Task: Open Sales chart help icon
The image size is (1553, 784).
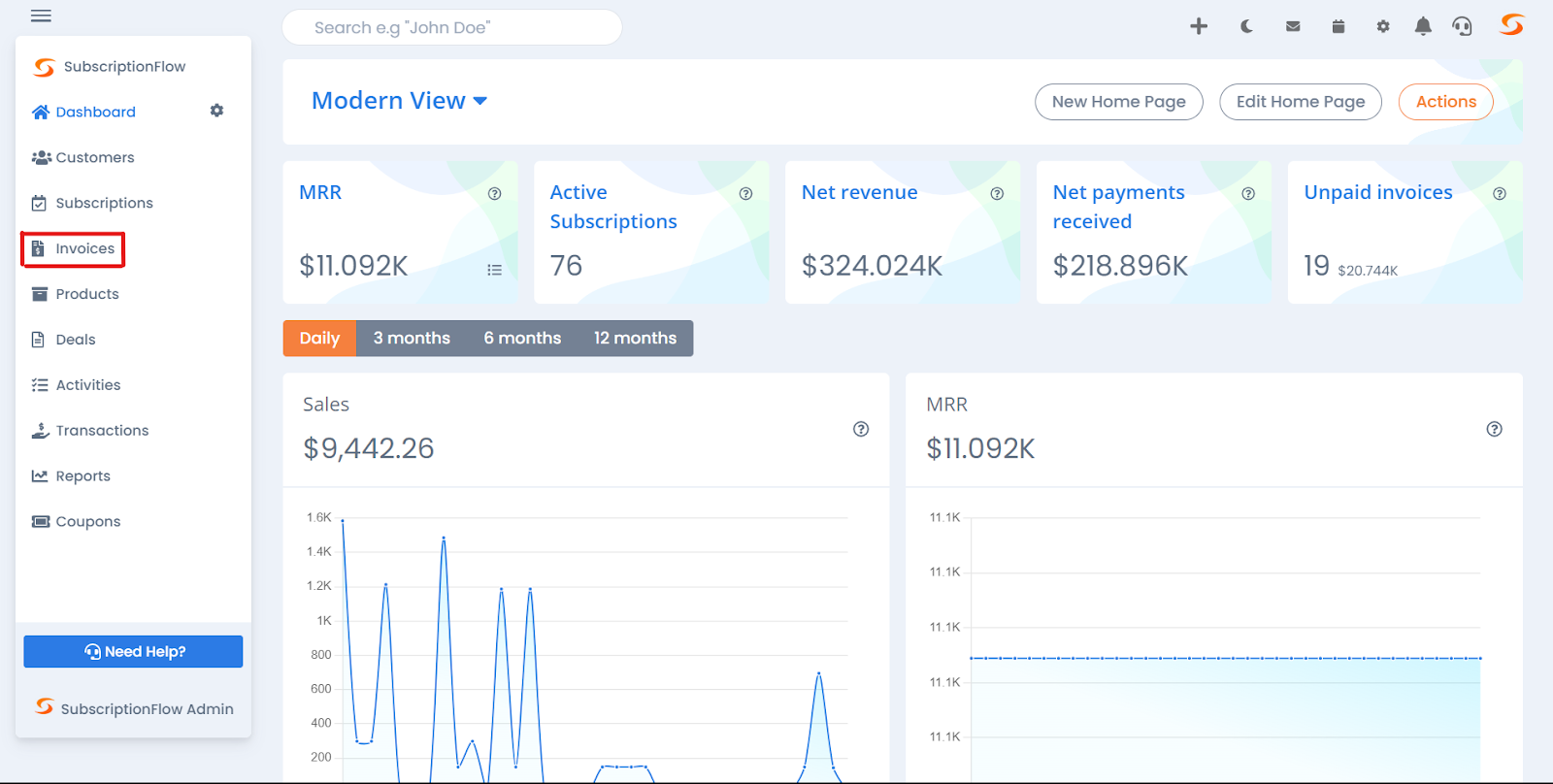Action: click(861, 429)
